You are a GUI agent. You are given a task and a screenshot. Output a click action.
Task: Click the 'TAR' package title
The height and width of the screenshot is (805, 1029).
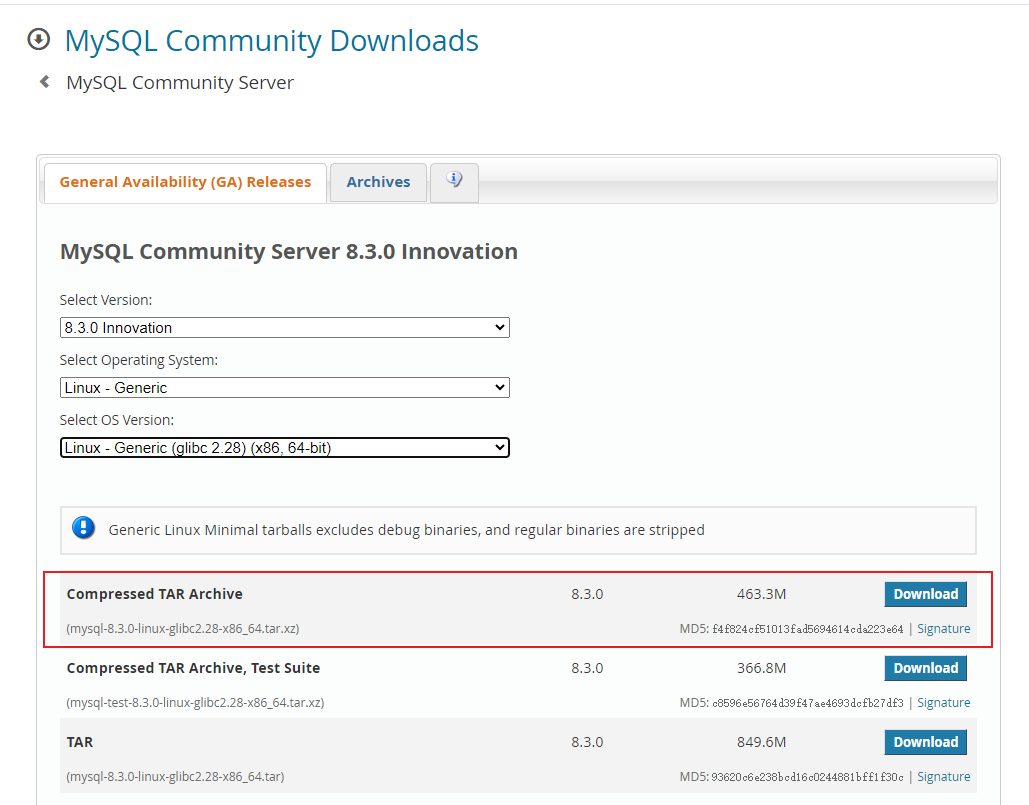pos(79,742)
